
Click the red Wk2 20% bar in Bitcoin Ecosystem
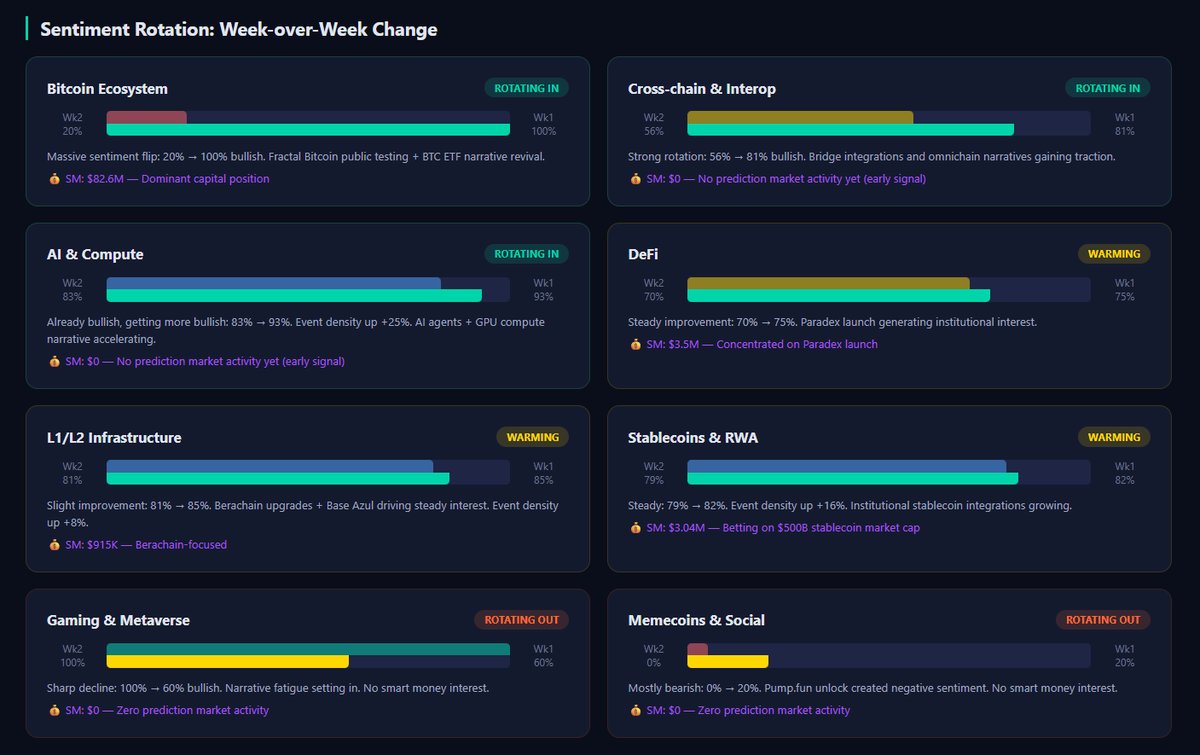pyautogui.click(x=147, y=117)
